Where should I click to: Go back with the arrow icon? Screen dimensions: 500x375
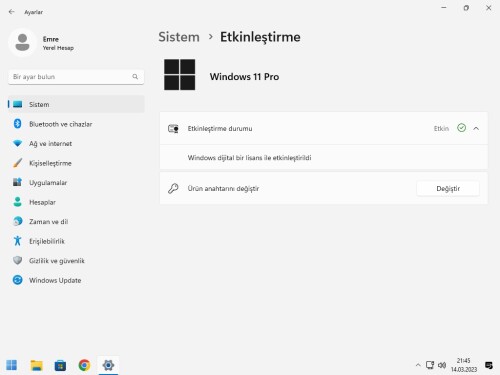(x=11, y=12)
